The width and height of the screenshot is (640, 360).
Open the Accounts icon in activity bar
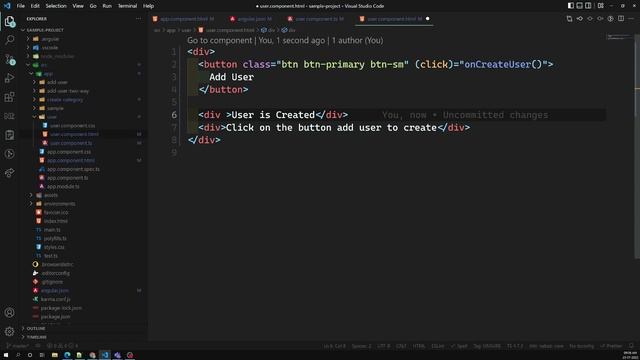[9, 313]
